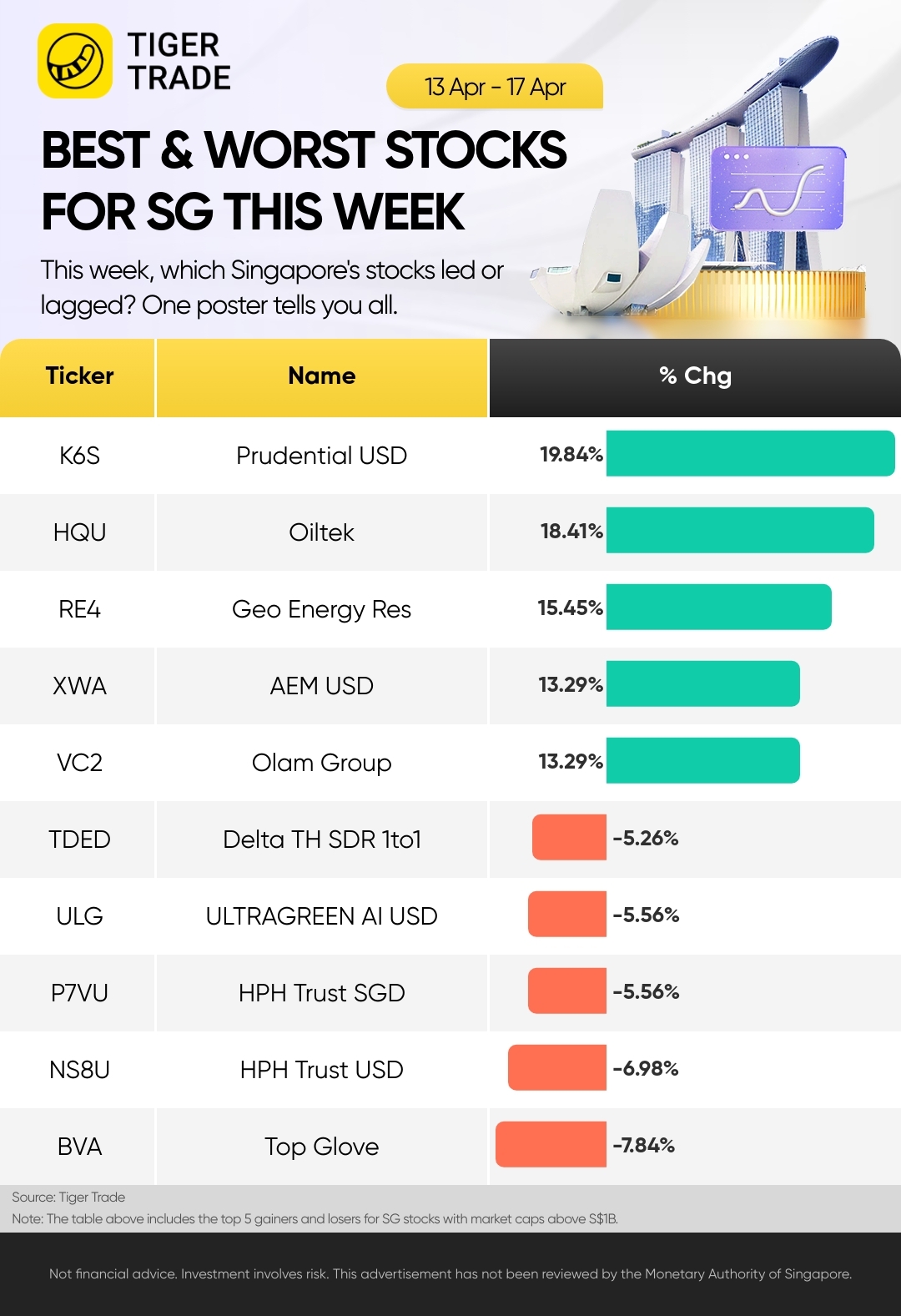Viewport: 901px width, 1316px height.
Task: Click the ULTRAGREEN AI USD name
Action: [x=322, y=916]
